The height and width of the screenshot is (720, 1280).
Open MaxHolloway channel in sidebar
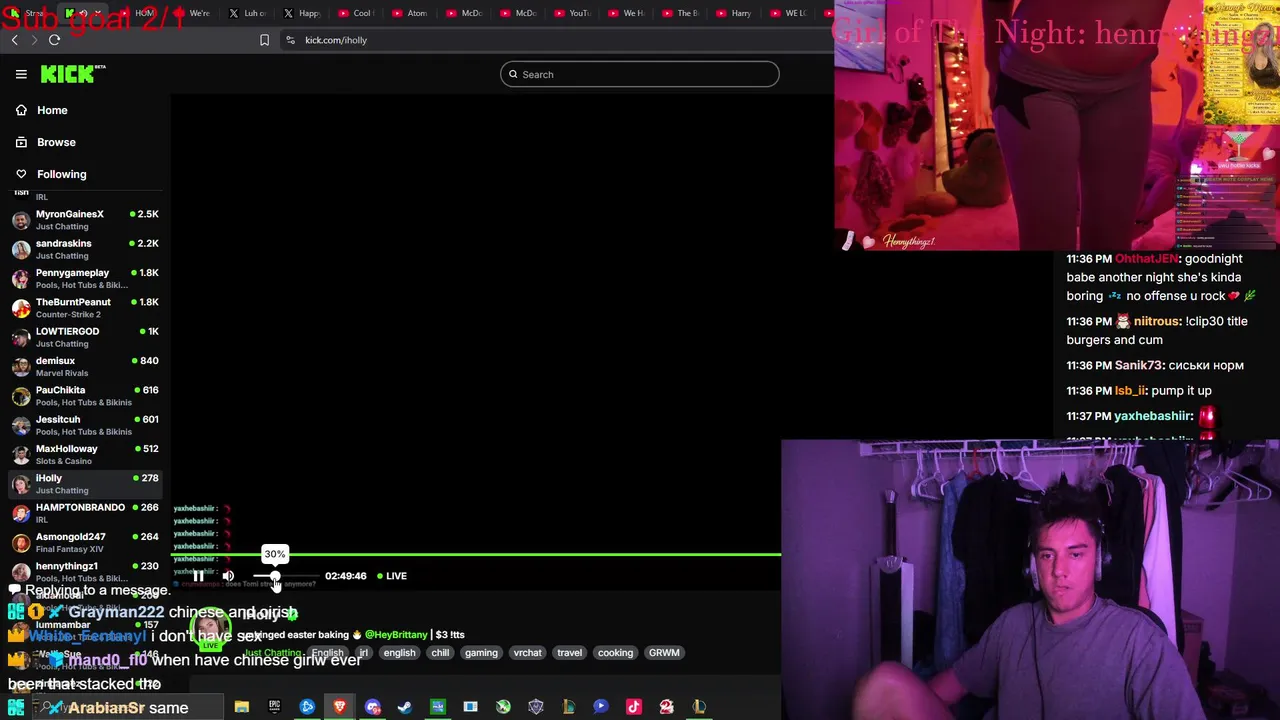[85, 454]
